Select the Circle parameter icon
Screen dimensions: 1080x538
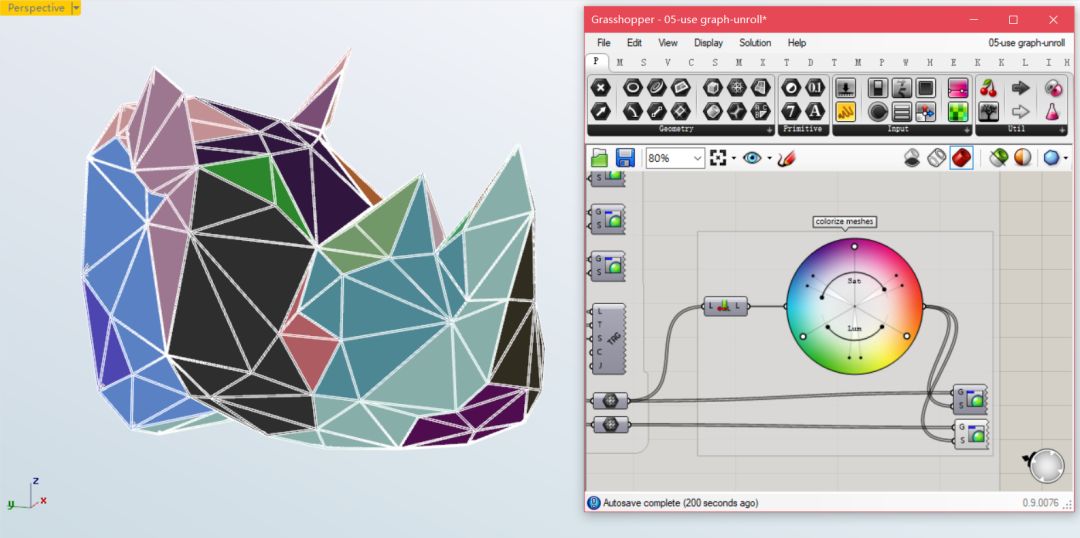tap(633, 88)
